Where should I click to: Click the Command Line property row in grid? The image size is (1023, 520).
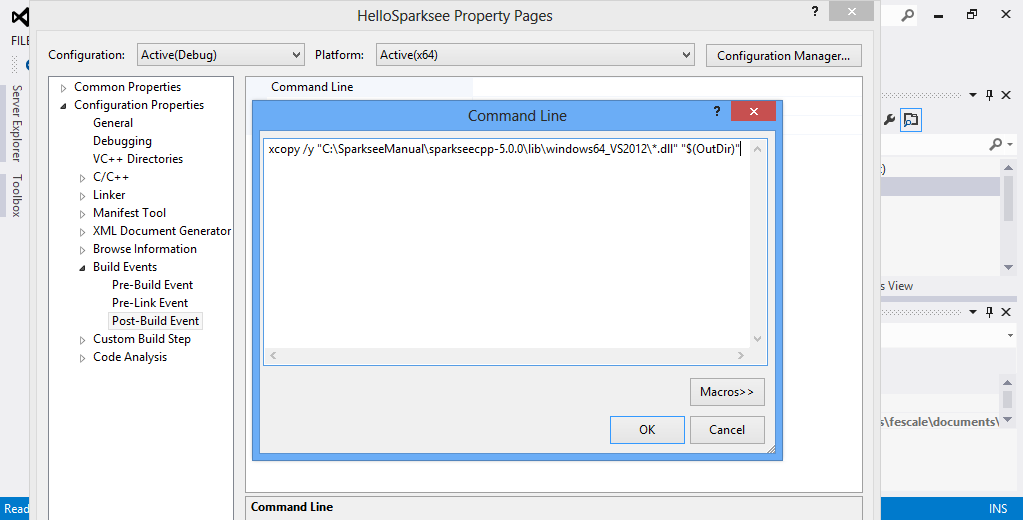[554, 87]
